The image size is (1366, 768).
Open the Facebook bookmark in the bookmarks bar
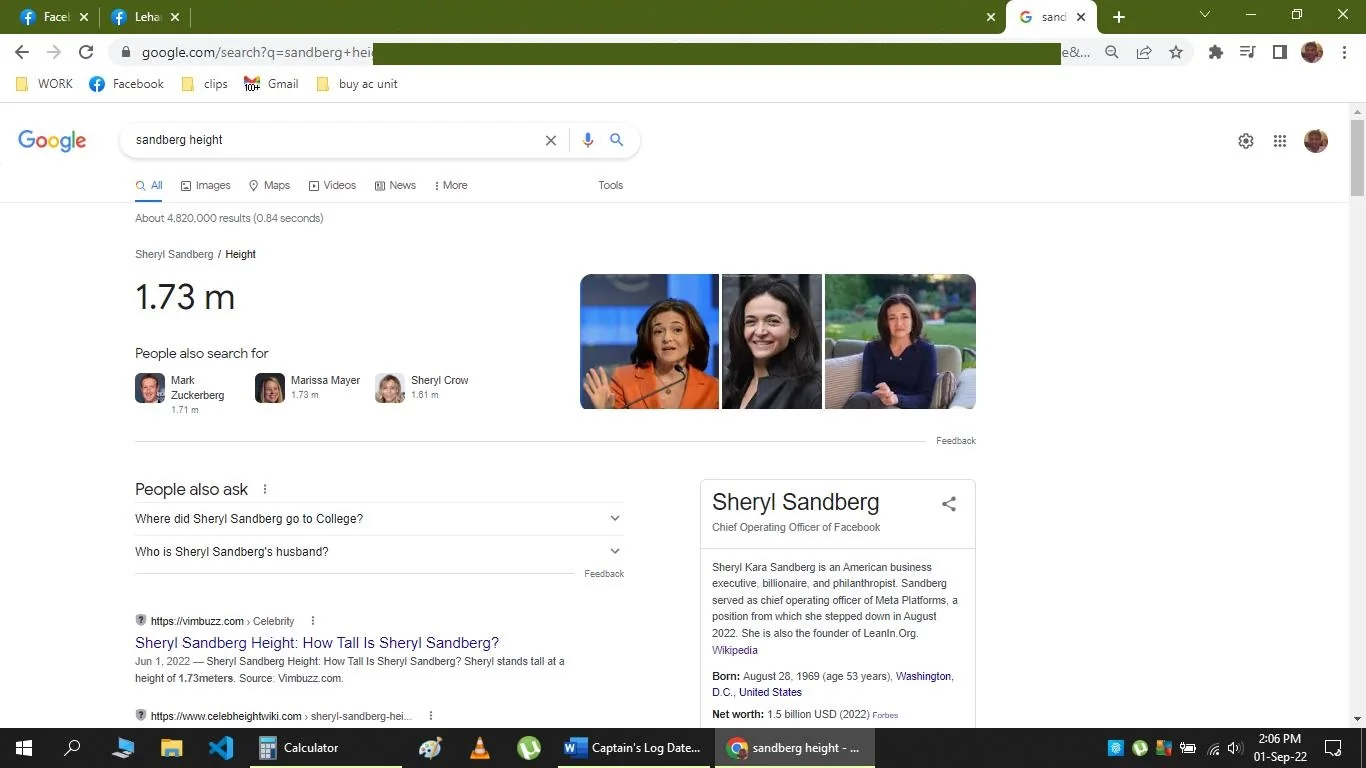(x=126, y=84)
